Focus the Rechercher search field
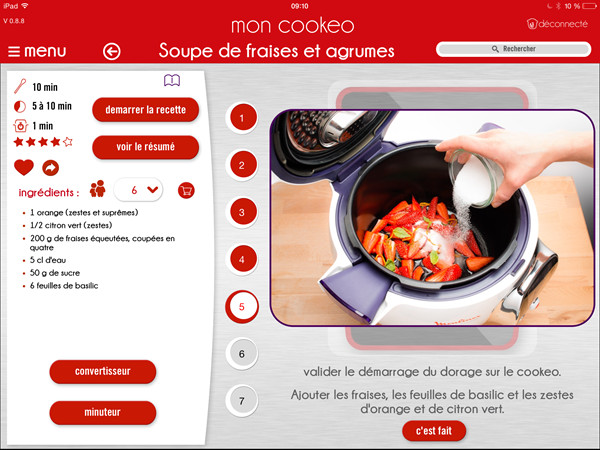The image size is (600, 450). [514, 49]
